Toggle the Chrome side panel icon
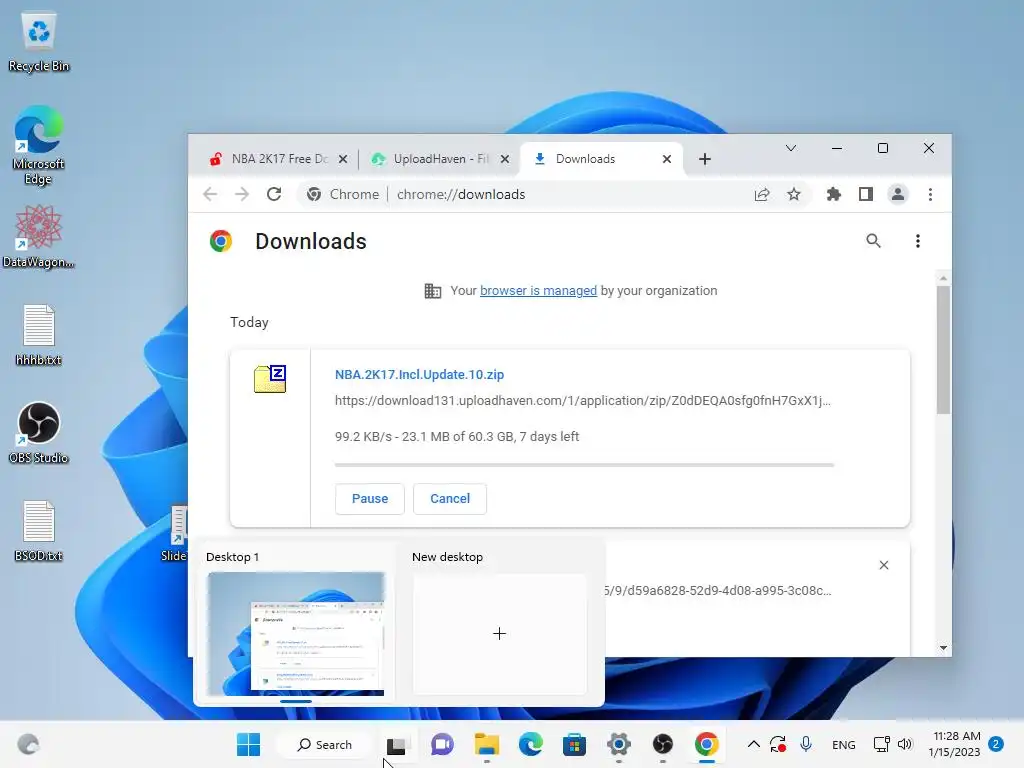This screenshot has height=768, width=1024. pyautogui.click(x=866, y=194)
